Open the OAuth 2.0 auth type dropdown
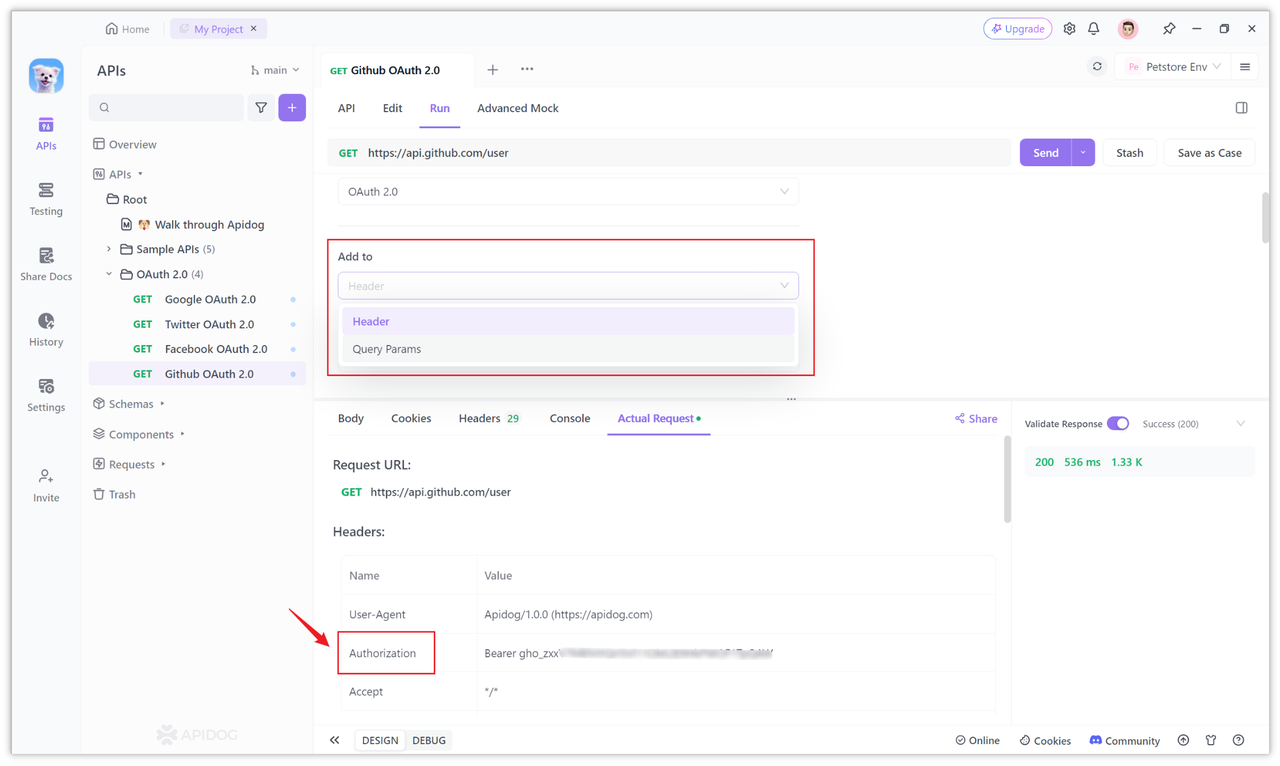1280x766 pixels. (x=568, y=192)
